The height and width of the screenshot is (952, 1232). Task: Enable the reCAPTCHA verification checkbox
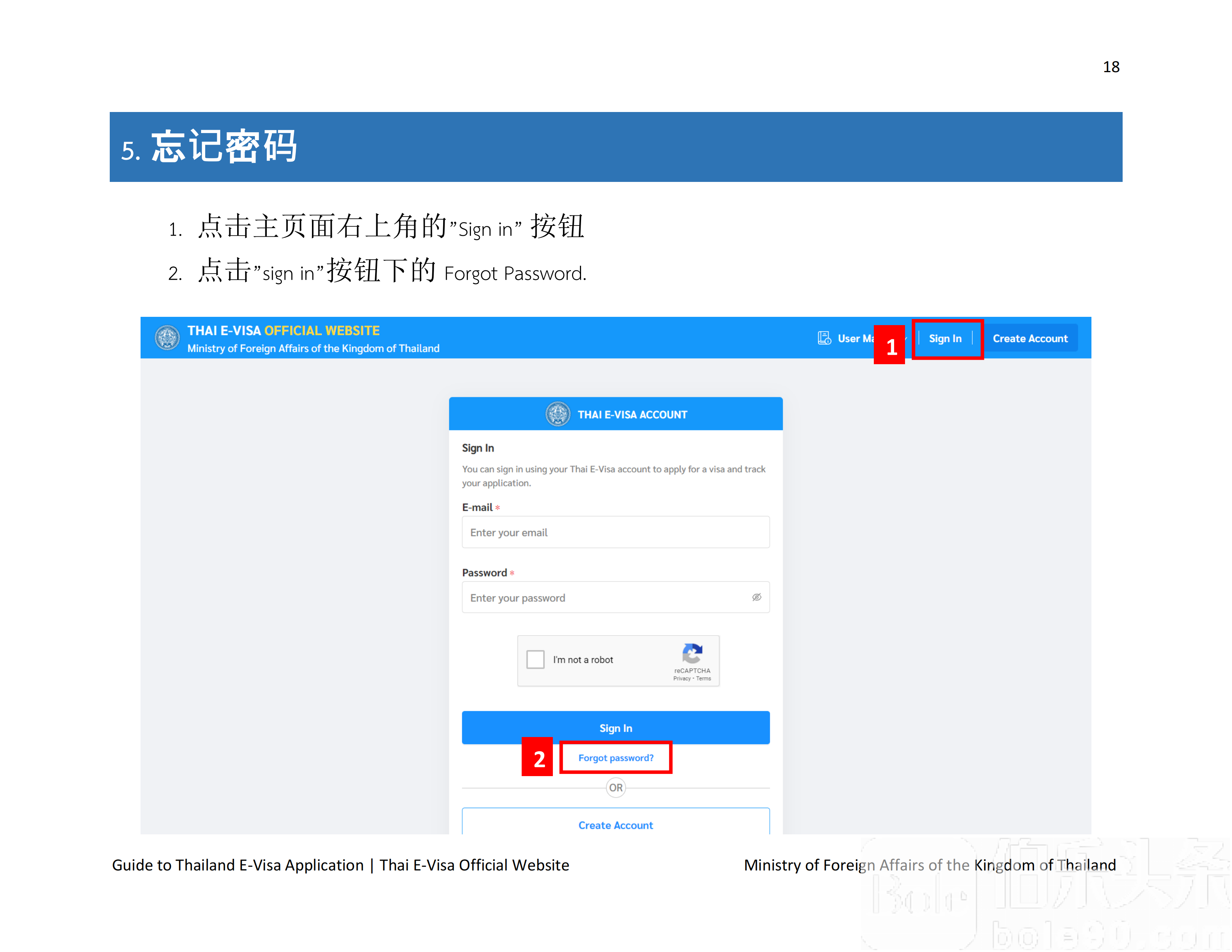535,659
